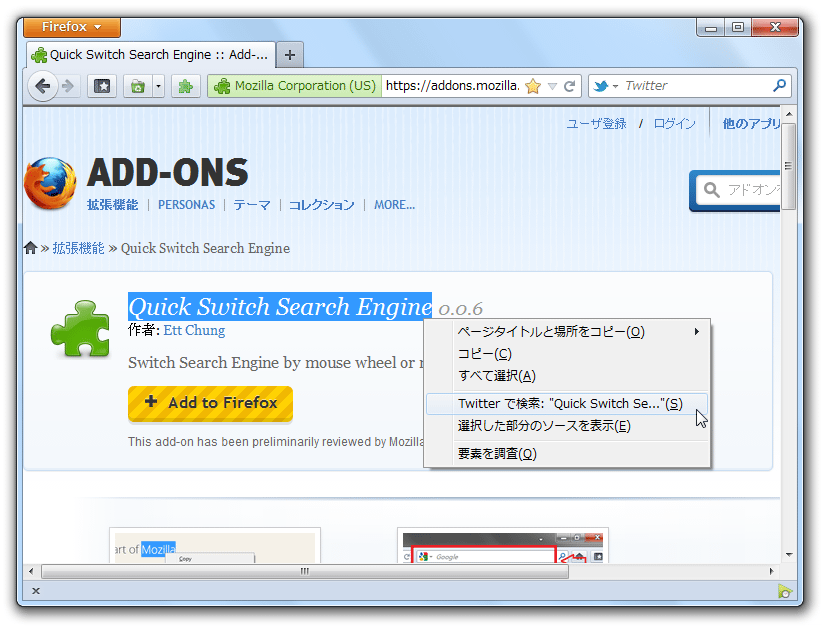The height and width of the screenshot is (628, 825).
Task: Expand ページタイトルと場所をコピー submenu
Action: point(567,331)
